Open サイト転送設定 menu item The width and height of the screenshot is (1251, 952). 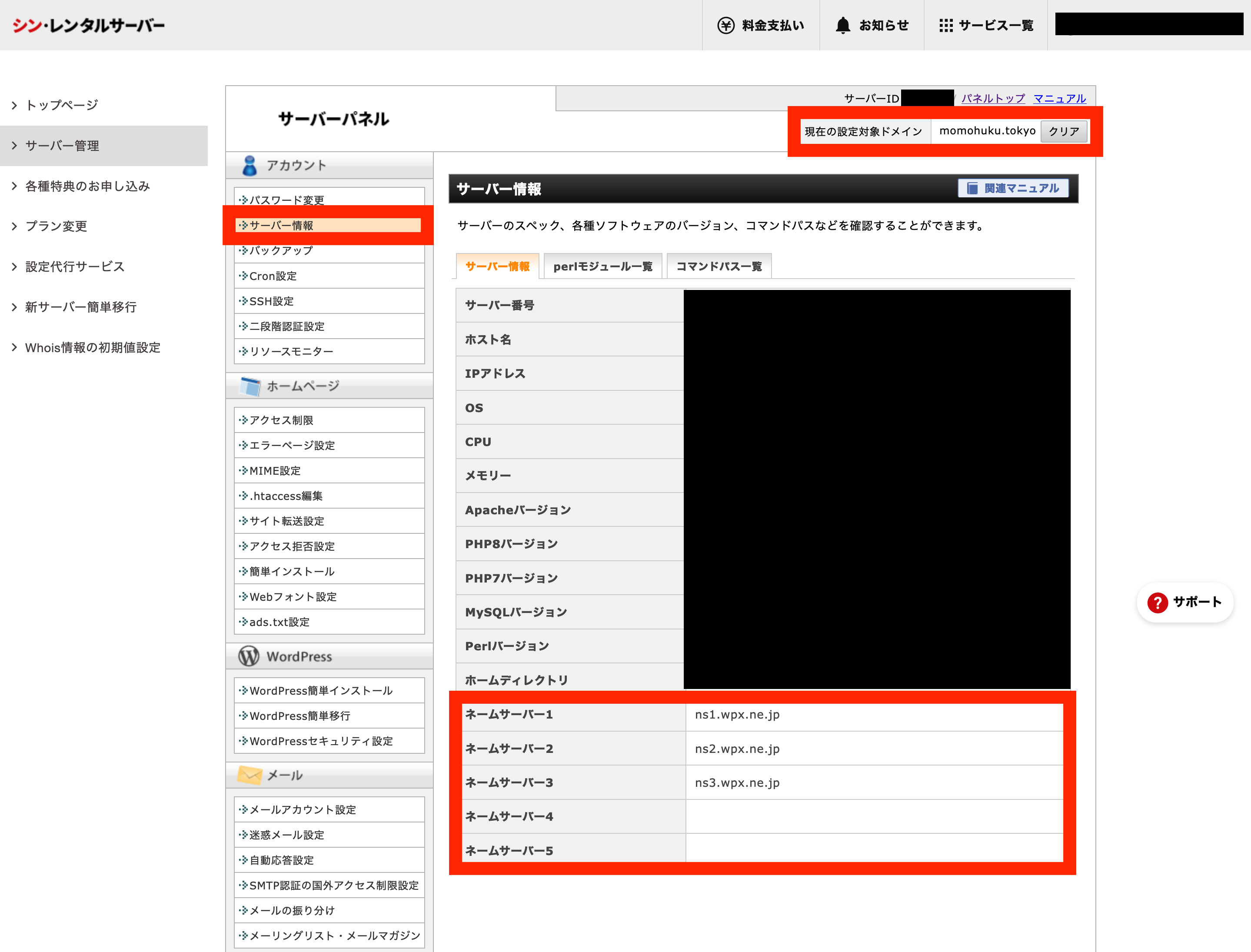coord(329,521)
